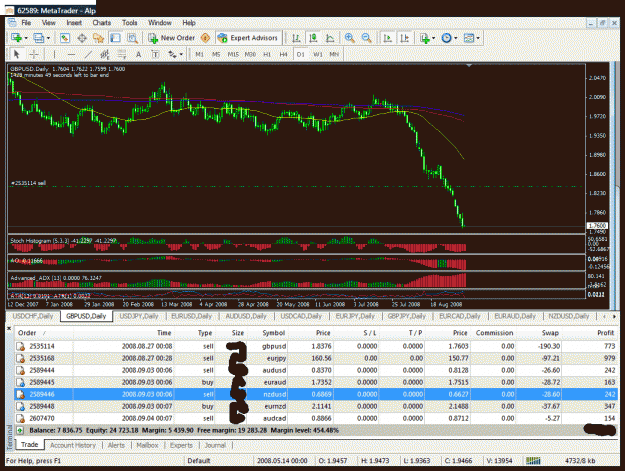
Task: Select the Trendline drawing tool
Action: click(88, 54)
